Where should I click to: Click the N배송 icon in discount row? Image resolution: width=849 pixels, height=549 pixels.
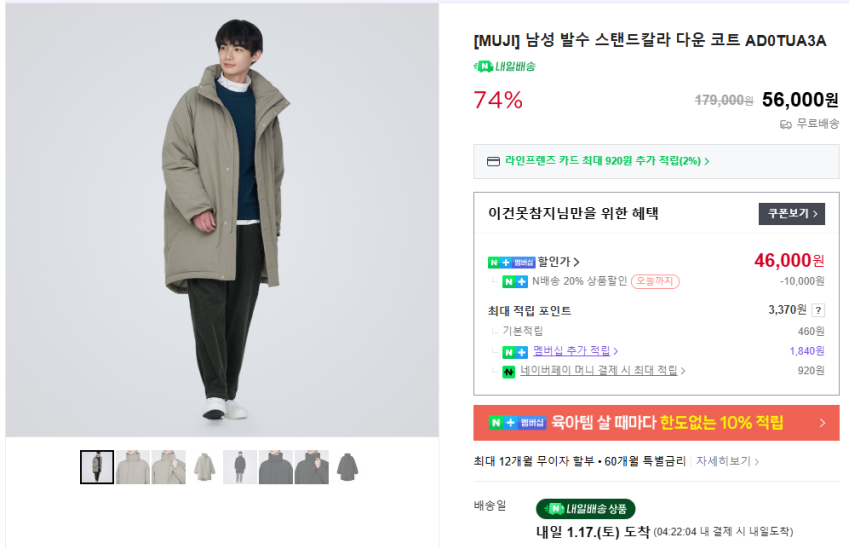pyautogui.click(x=514, y=282)
